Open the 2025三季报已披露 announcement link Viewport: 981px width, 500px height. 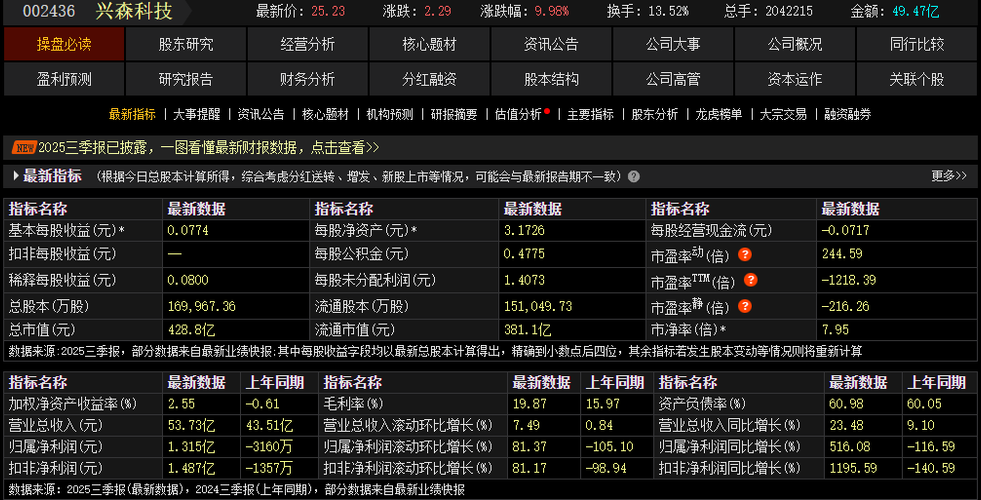pos(208,148)
